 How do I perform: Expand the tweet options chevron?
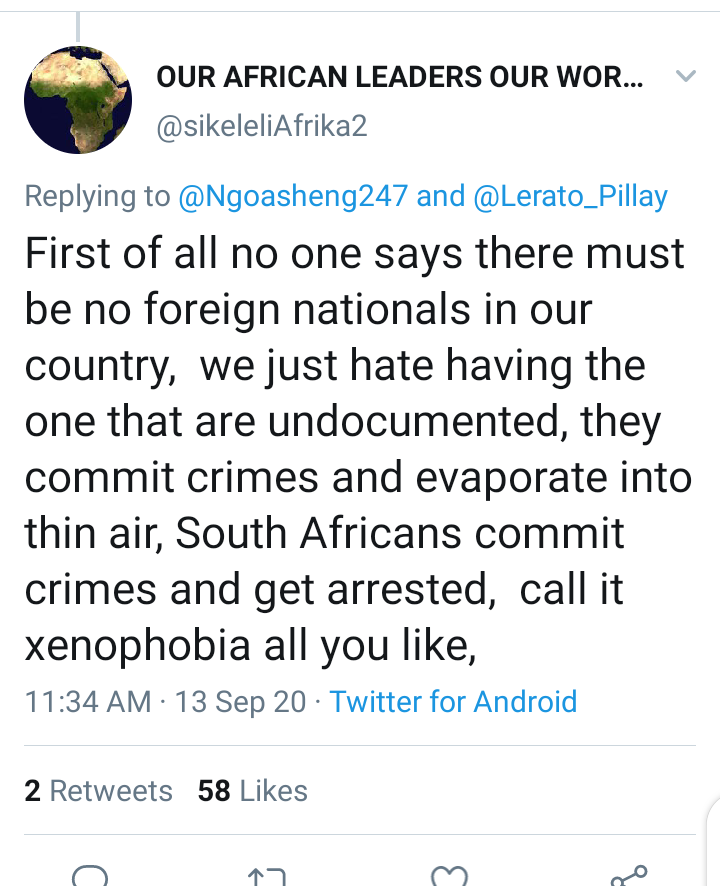(686, 76)
